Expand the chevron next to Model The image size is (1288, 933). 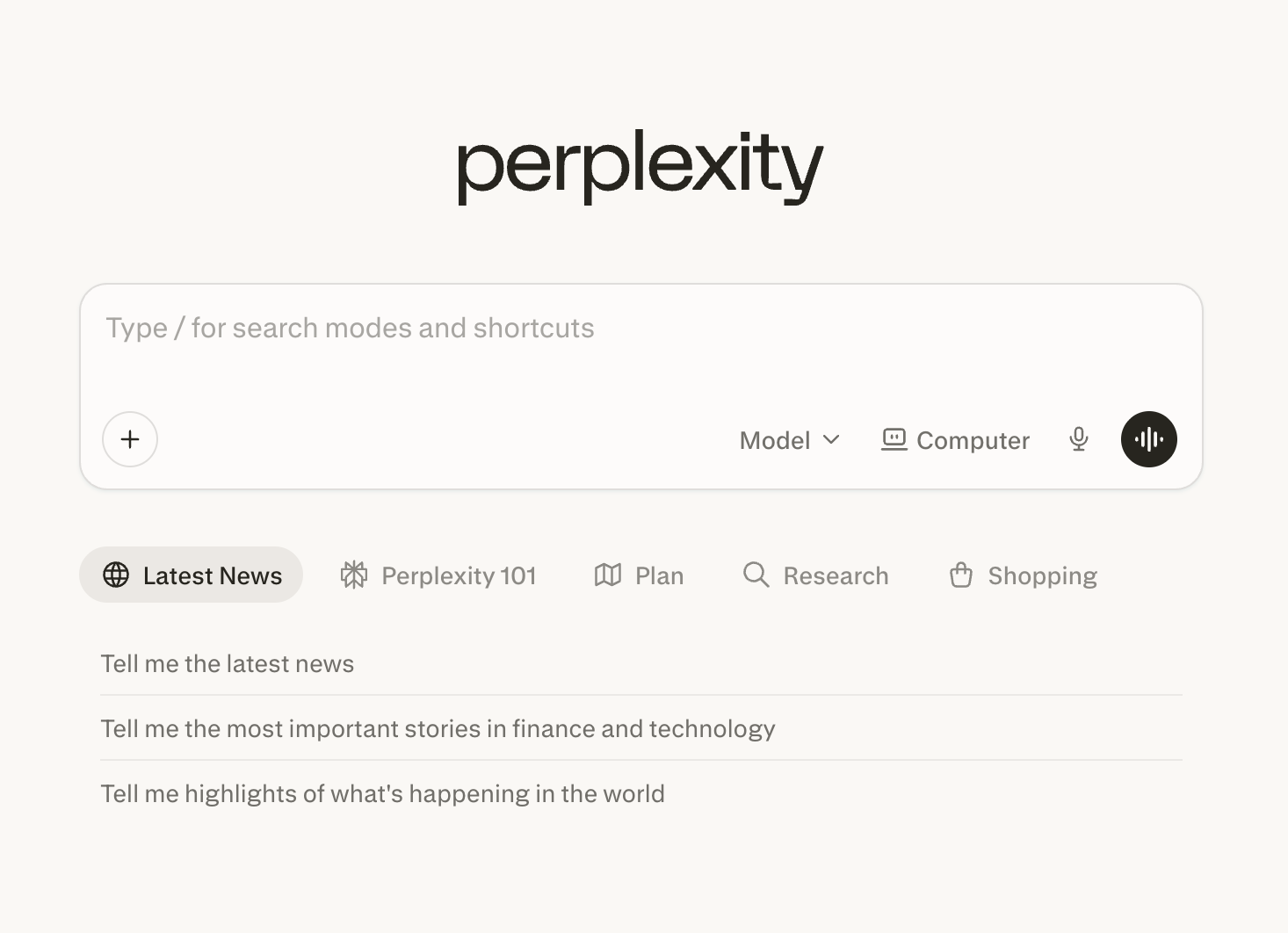[x=831, y=439]
